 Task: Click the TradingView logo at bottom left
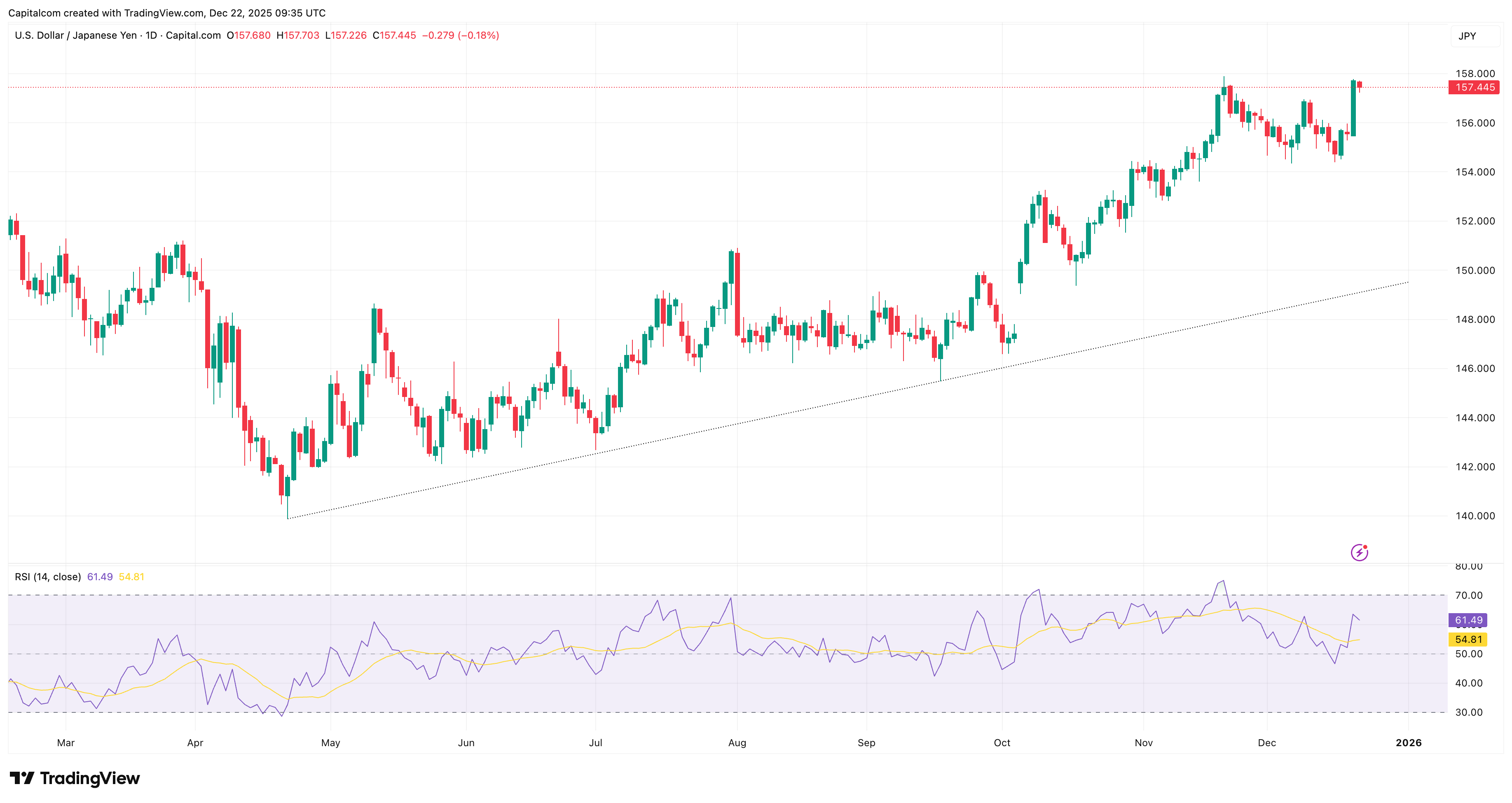(75, 778)
